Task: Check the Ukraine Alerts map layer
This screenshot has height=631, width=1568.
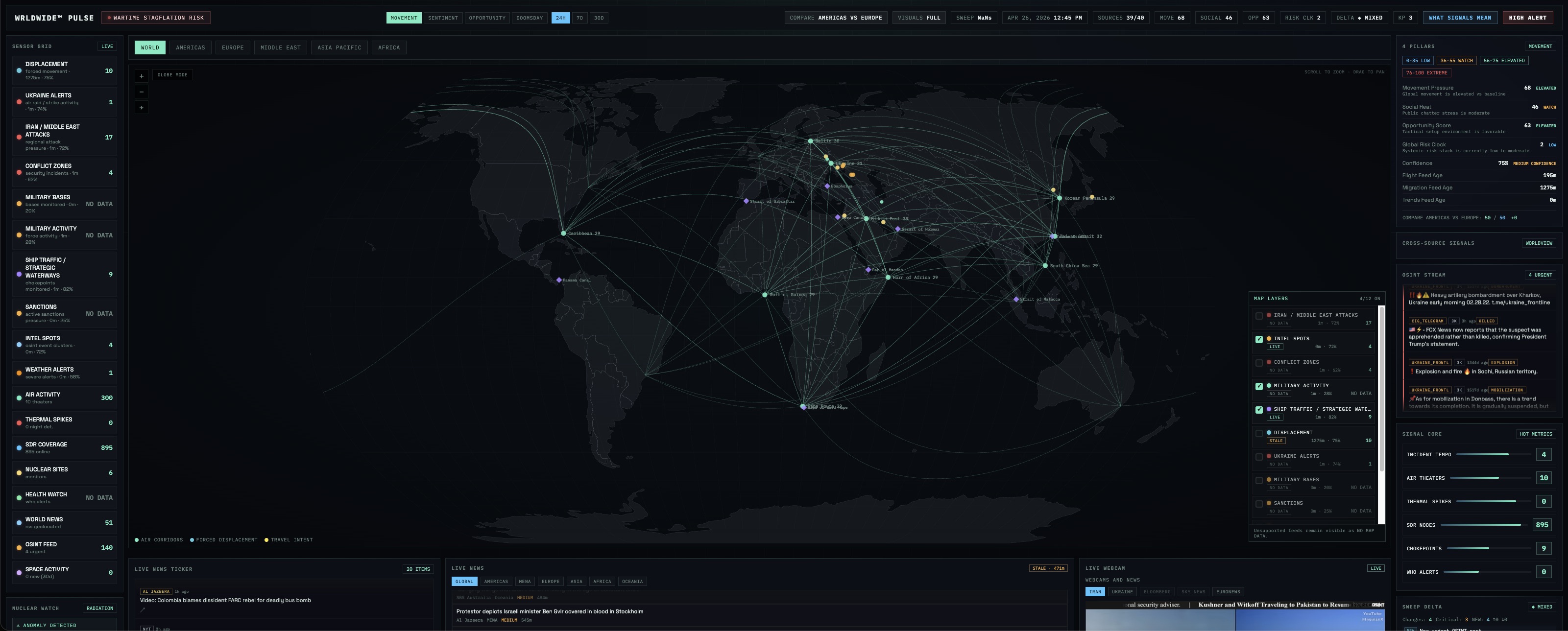Action: [1259, 456]
